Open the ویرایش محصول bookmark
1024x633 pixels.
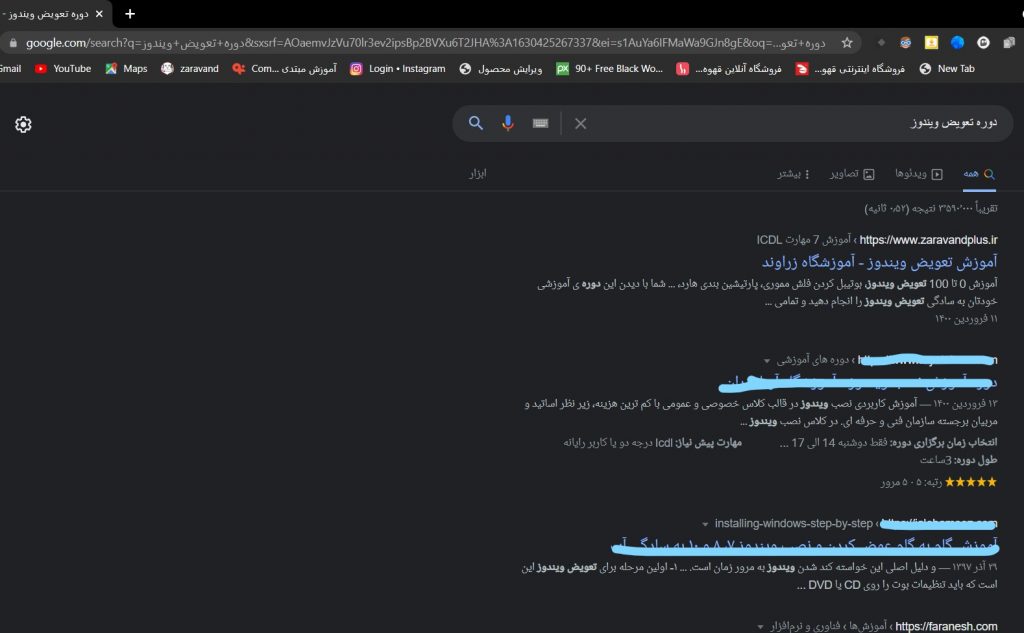[x=500, y=69]
